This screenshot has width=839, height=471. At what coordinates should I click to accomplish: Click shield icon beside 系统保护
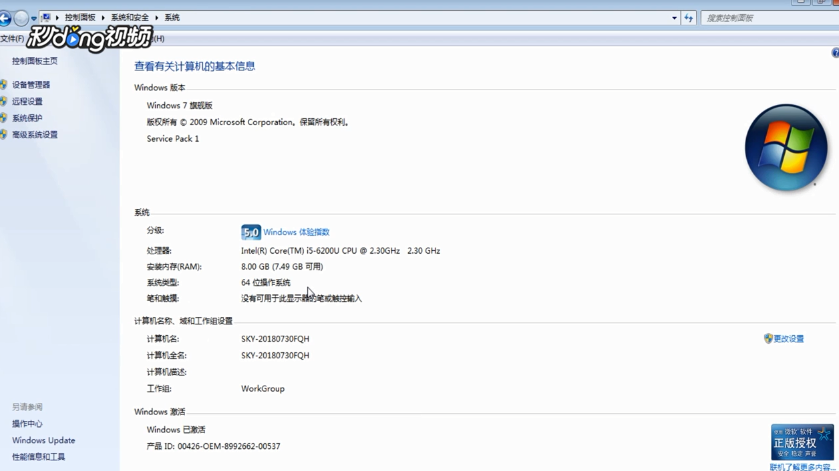click(x=4, y=118)
